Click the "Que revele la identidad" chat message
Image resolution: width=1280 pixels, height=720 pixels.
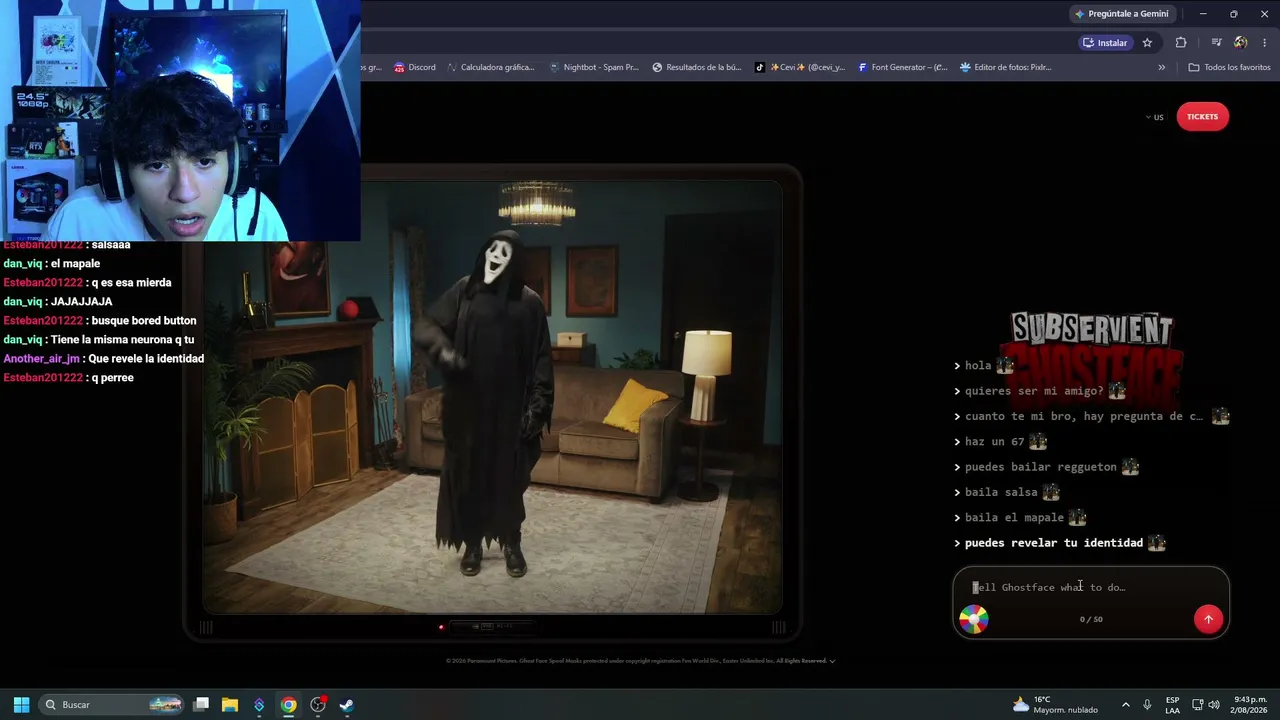(104, 359)
